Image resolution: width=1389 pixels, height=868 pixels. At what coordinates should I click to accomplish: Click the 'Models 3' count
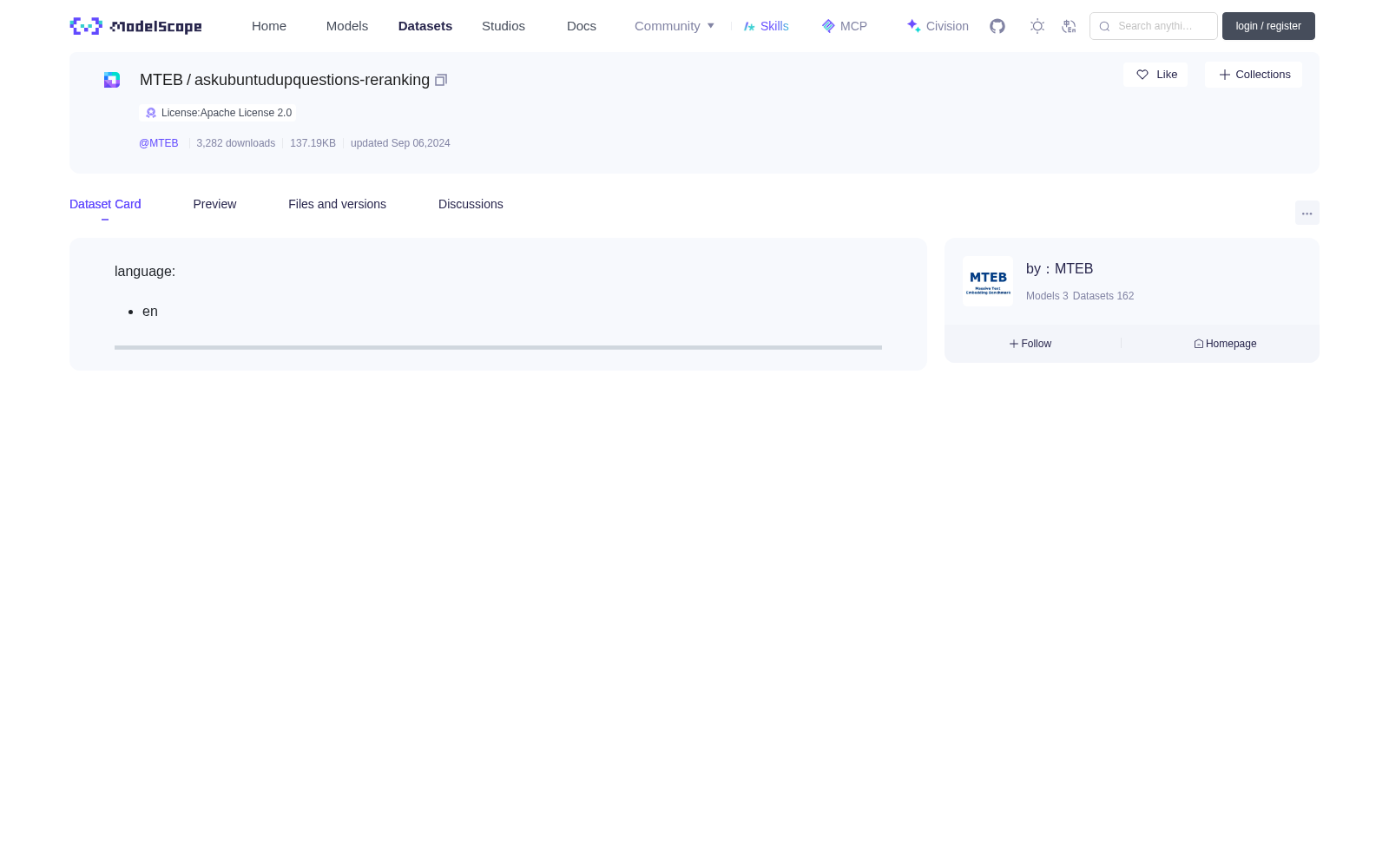coord(1047,296)
